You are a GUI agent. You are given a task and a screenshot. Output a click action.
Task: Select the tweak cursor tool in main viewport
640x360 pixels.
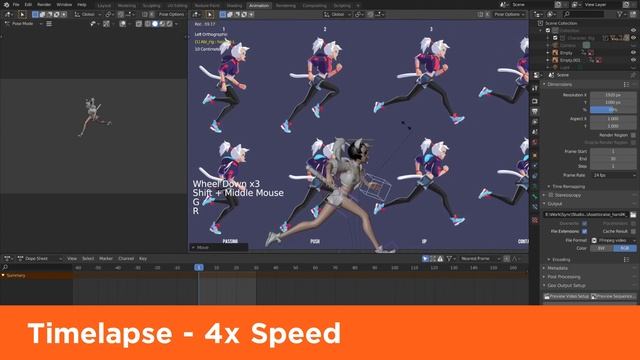[x=209, y=14]
